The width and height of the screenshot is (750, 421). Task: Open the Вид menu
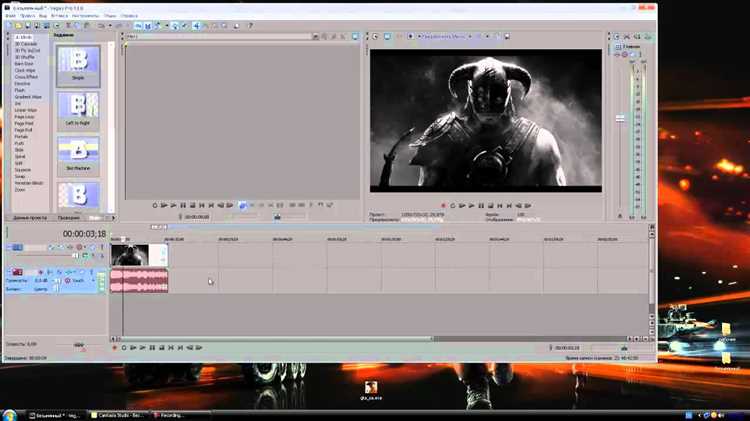(x=43, y=16)
